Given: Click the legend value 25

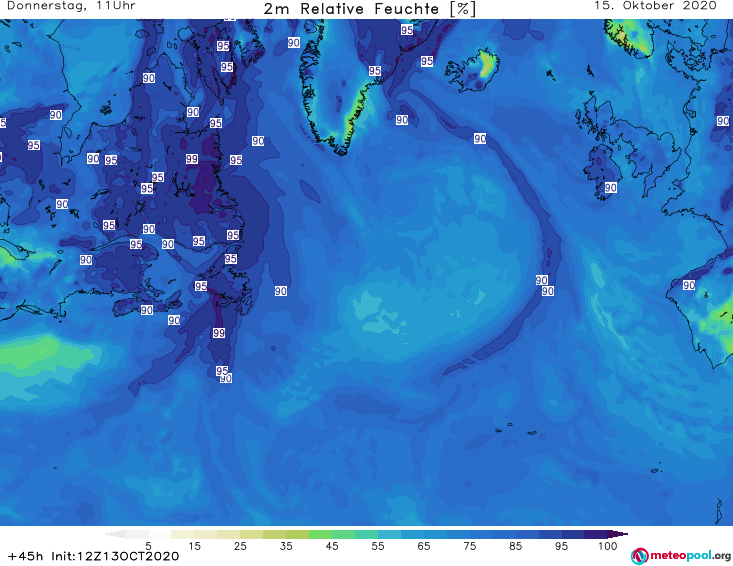Looking at the screenshot, I should point(240,546).
